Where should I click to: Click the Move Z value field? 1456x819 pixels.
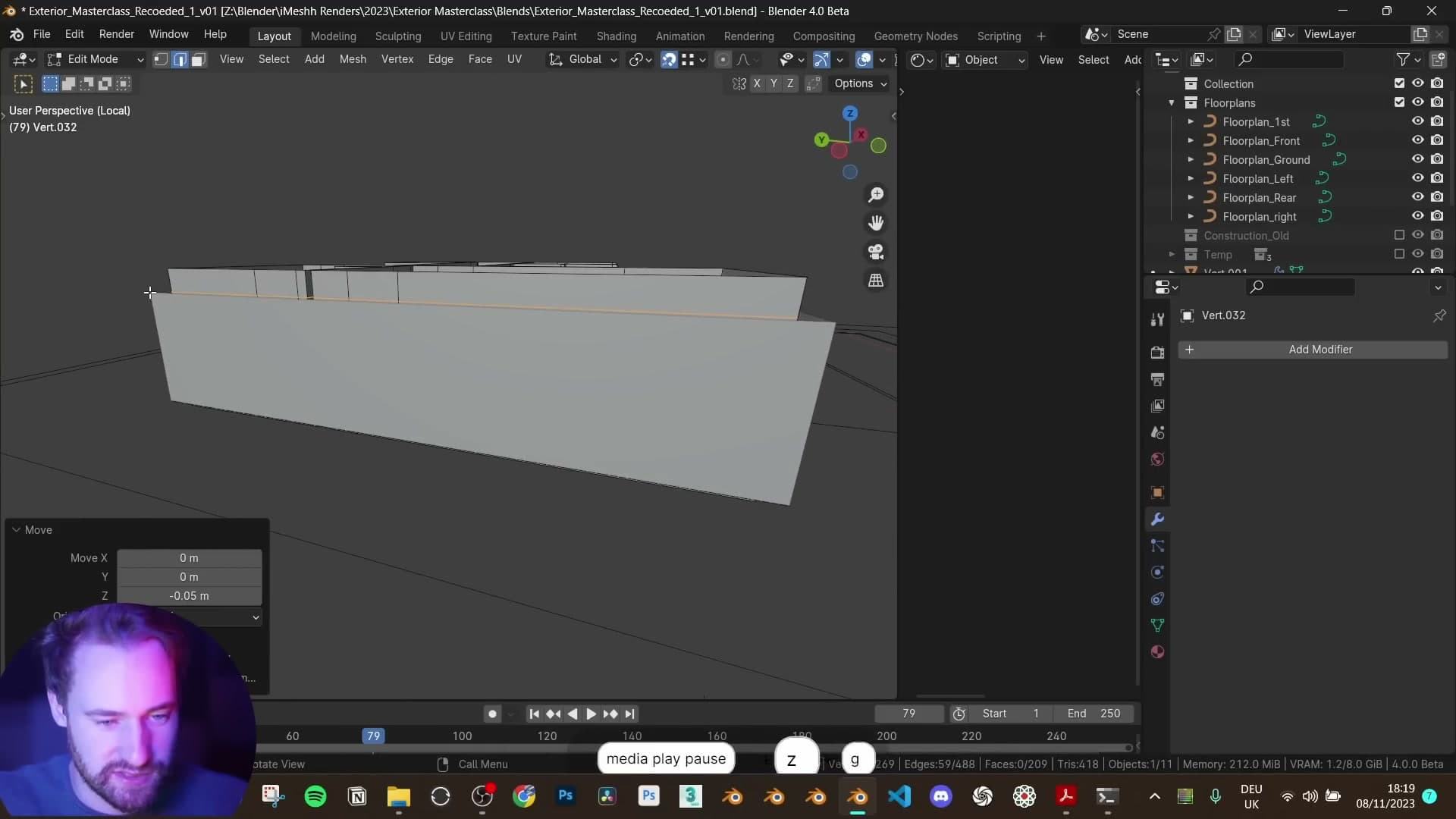click(190, 596)
